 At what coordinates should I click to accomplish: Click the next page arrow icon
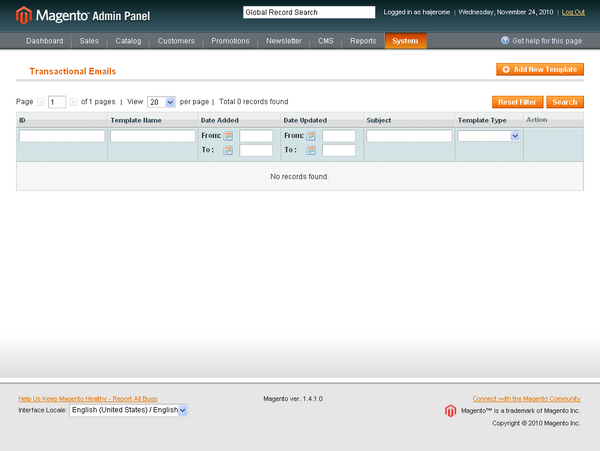coord(73,102)
